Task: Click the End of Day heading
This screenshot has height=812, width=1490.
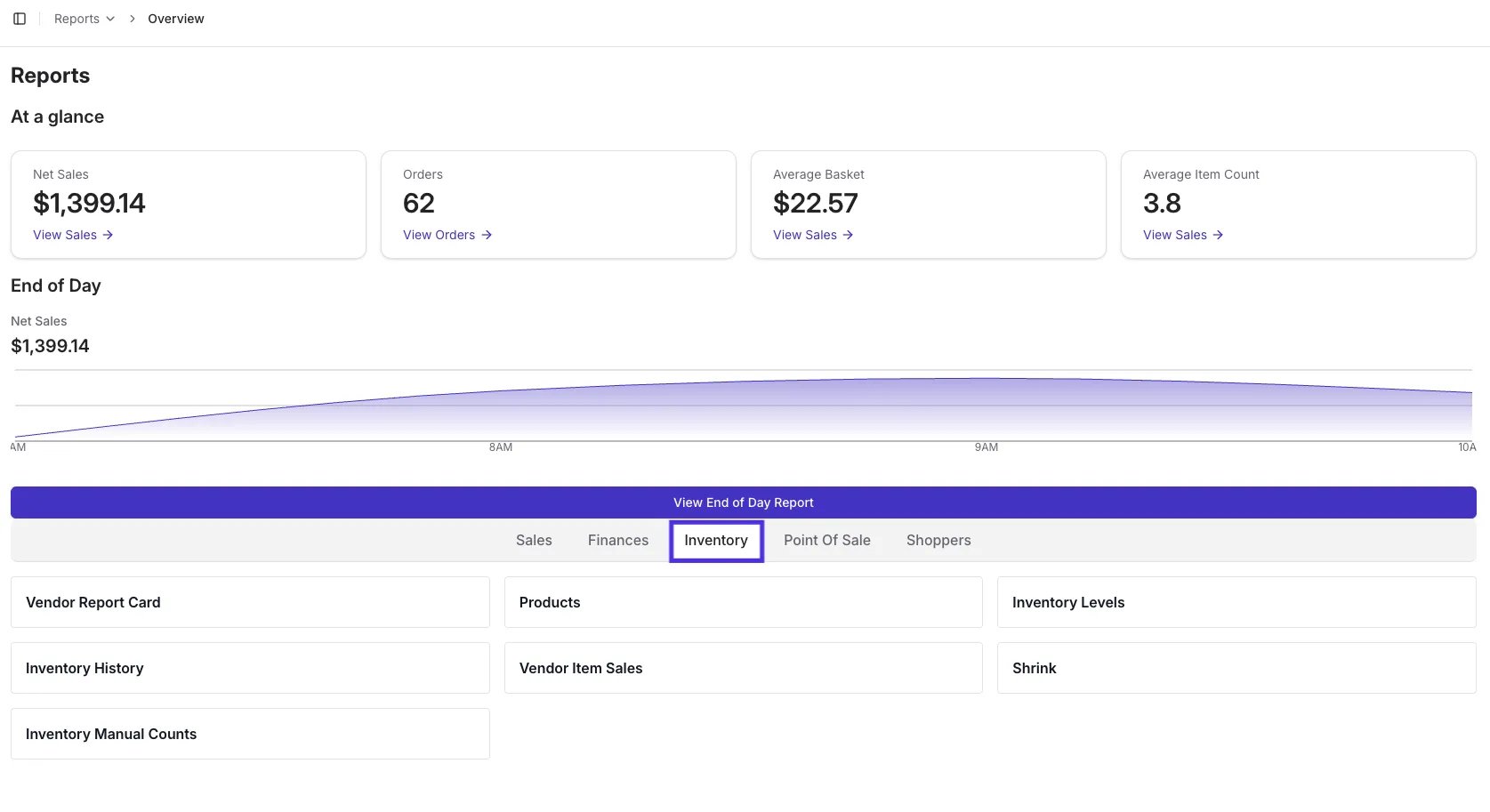Action: [x=56, y=285]
